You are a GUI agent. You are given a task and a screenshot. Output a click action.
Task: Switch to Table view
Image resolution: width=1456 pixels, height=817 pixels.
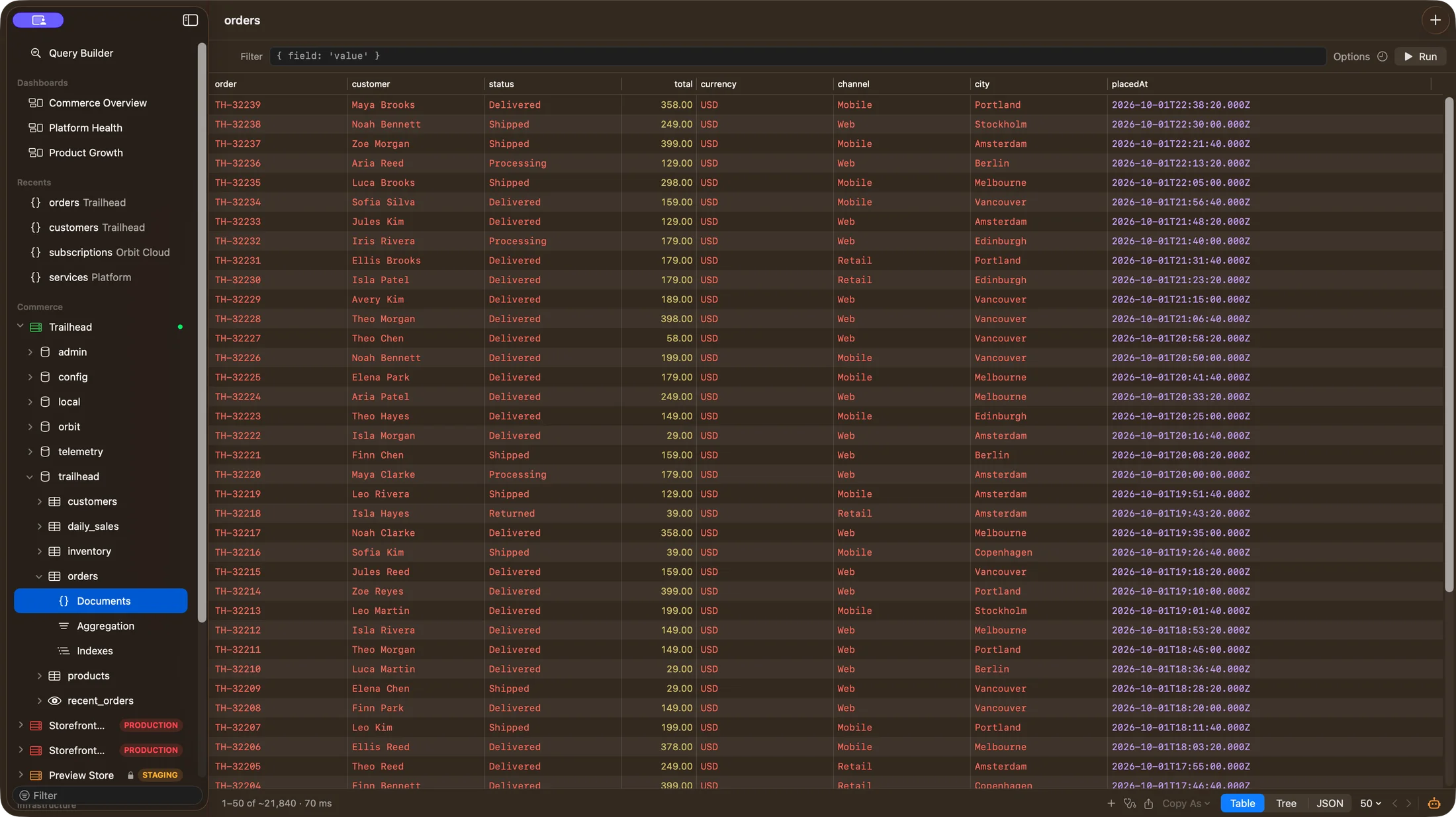click(1242, 803)
